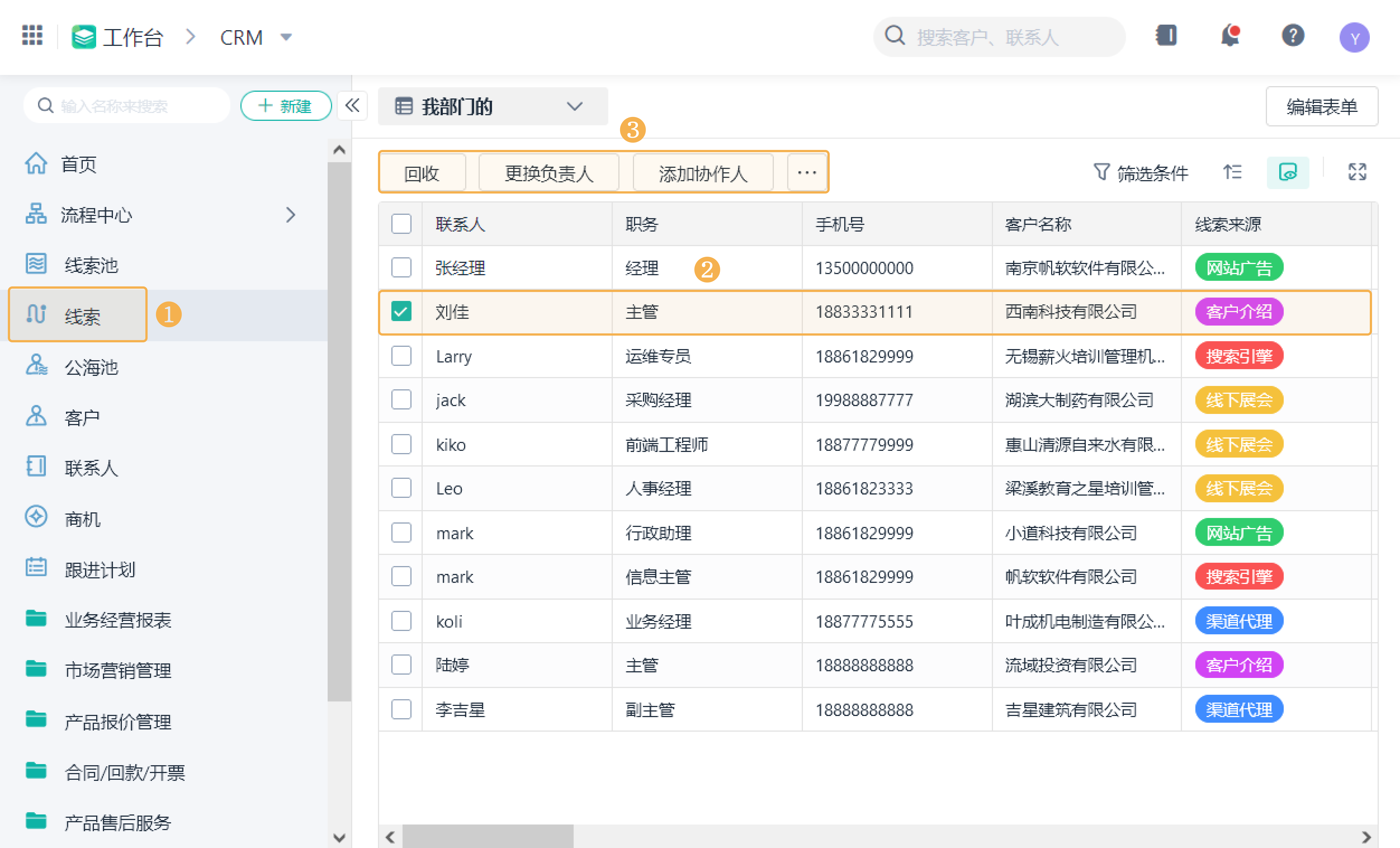This screenshot has width=1400, height=848.
Task: Click the 网站广告 tag on 张经理 row
Action: tap(1239, 267)
